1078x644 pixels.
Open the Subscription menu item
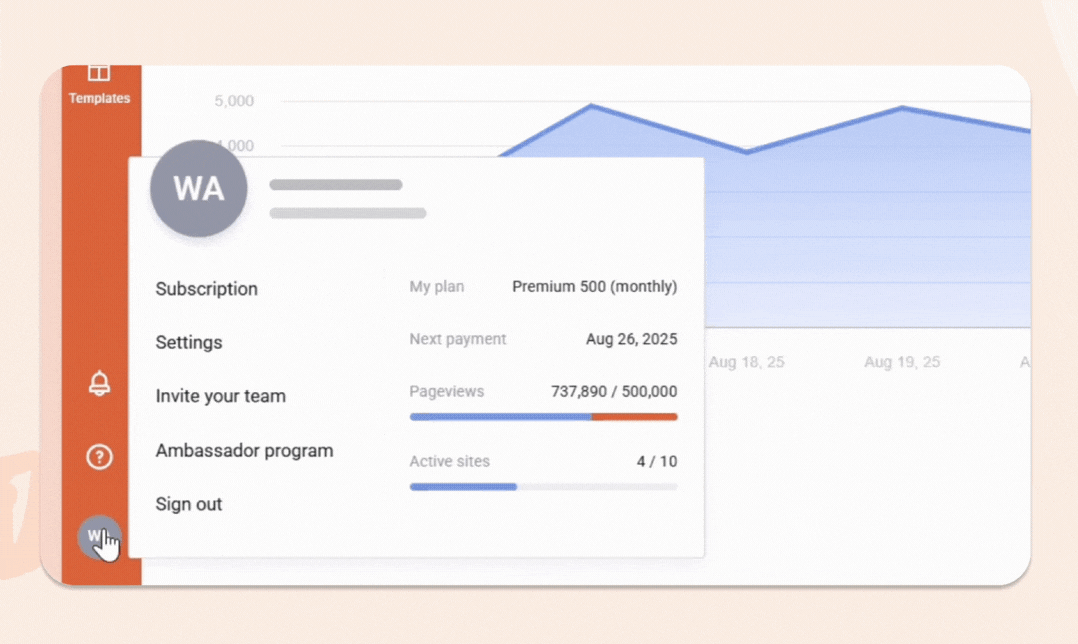tap(207, 289)
